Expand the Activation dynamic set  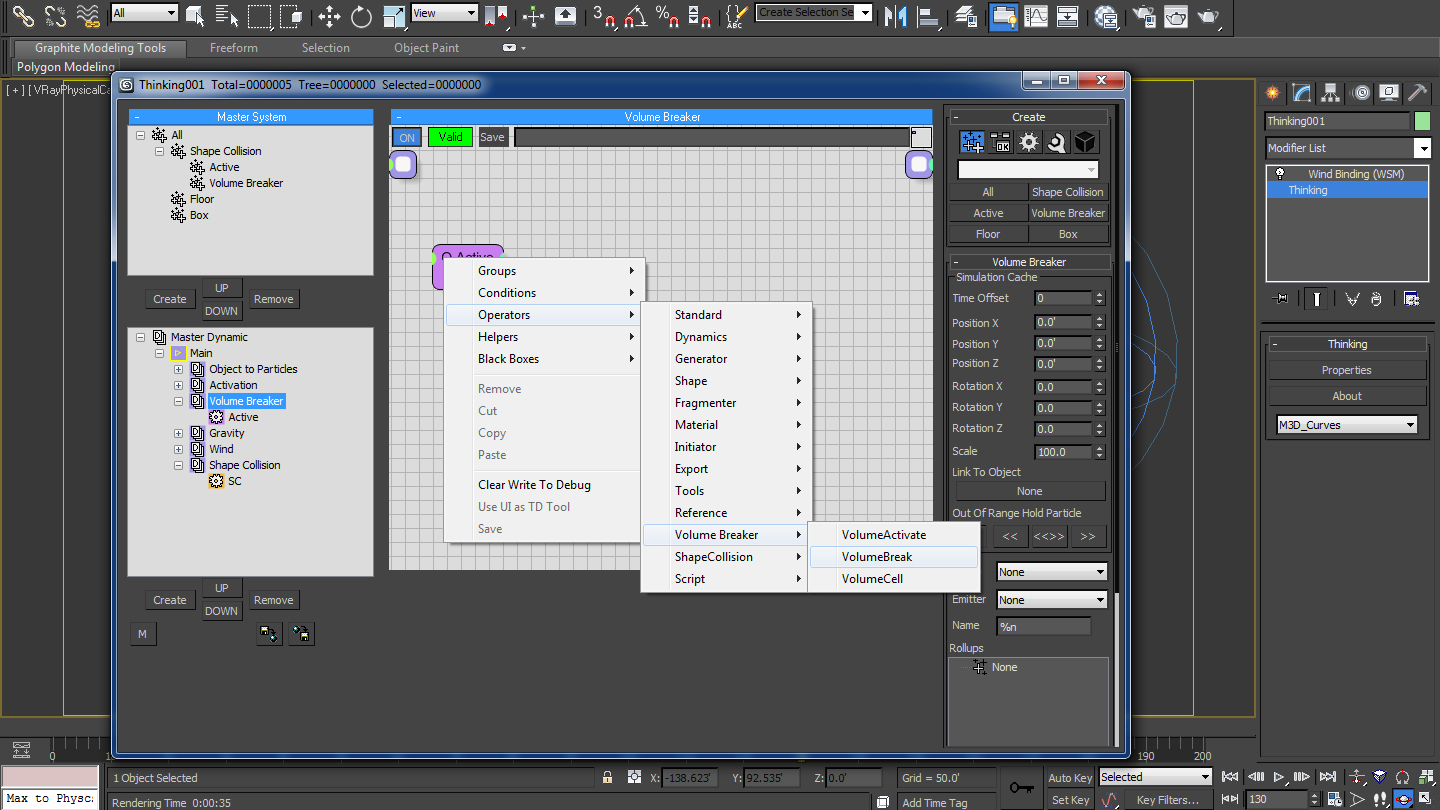[179, 385]
